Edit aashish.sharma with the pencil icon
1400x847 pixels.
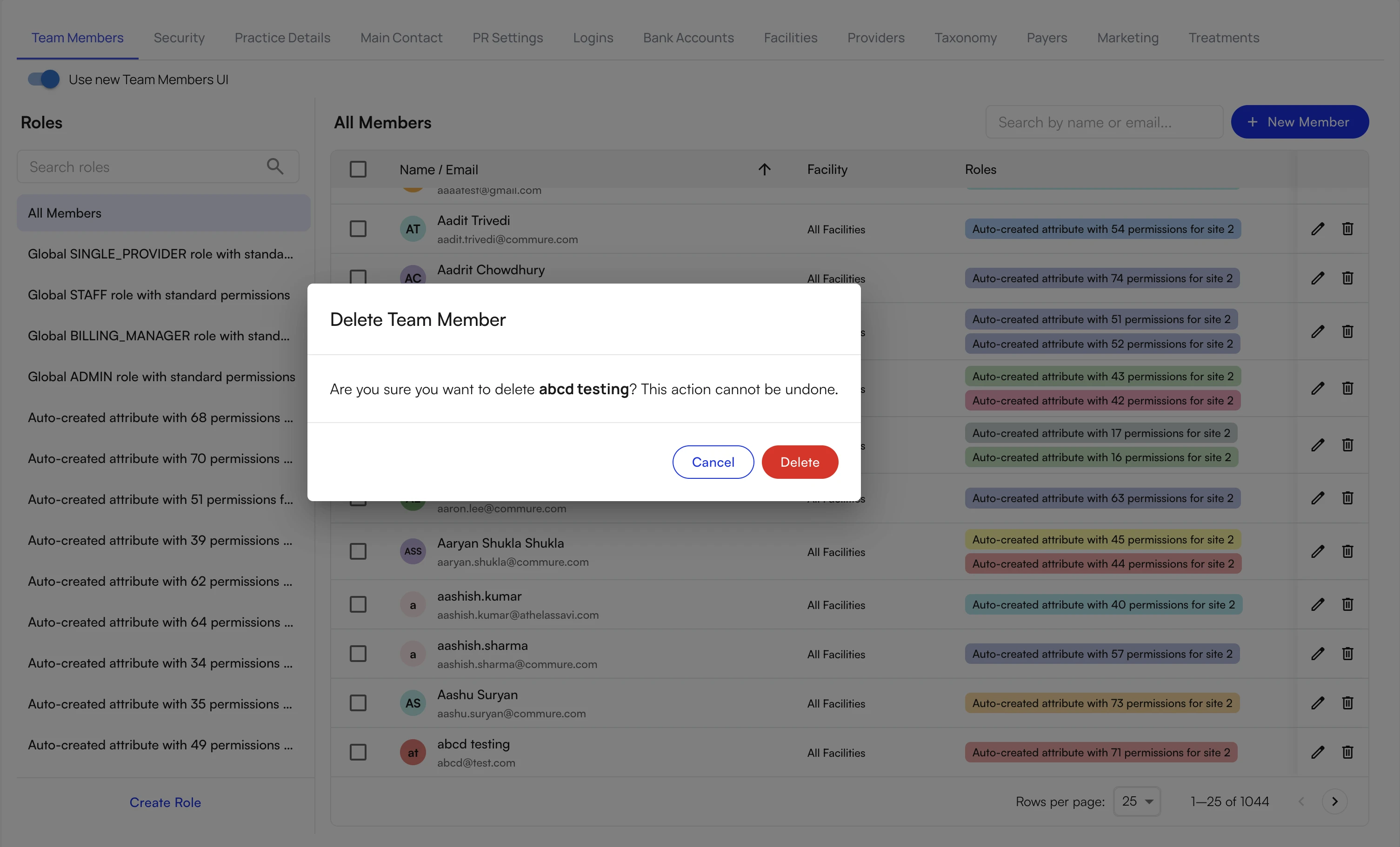[x=1318, y=654]
